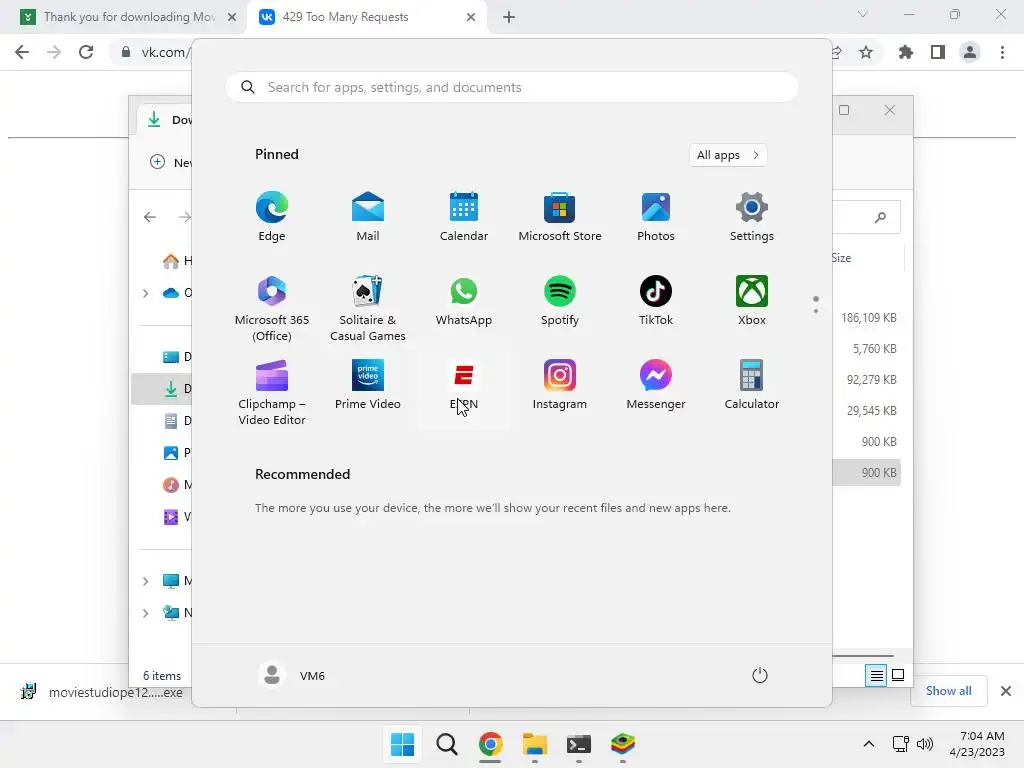Launch the Mail app
The height and width of the screenshot is (768, 1024).
click(x=368, y=216)
